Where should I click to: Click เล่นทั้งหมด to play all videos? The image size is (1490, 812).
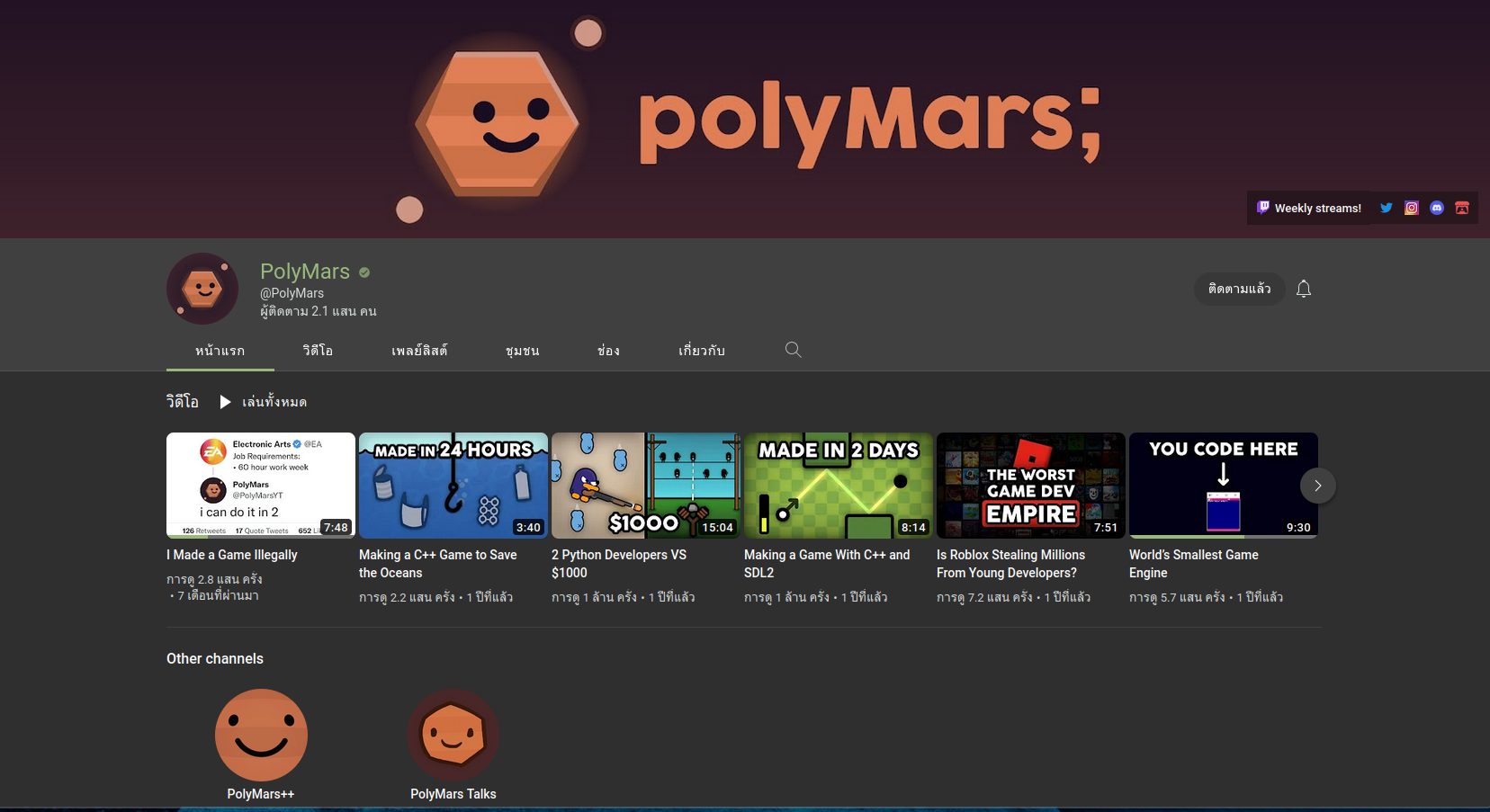click(x=276, y=402)
